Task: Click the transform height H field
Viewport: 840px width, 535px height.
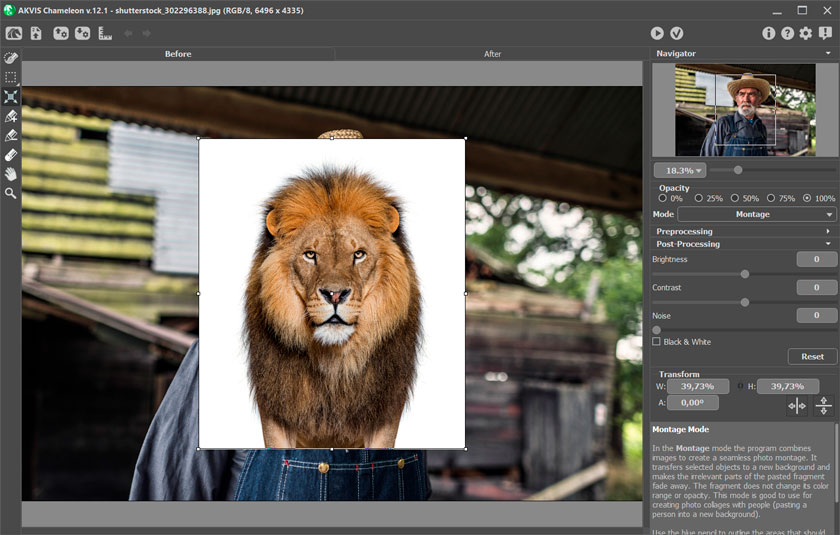Action: (x=788, y=386)
